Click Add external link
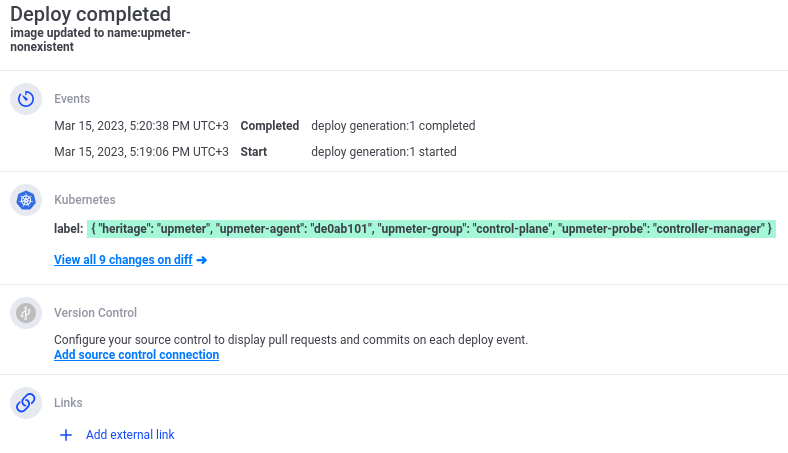Viewport: 788px width, 453px height. coord(130,435)
